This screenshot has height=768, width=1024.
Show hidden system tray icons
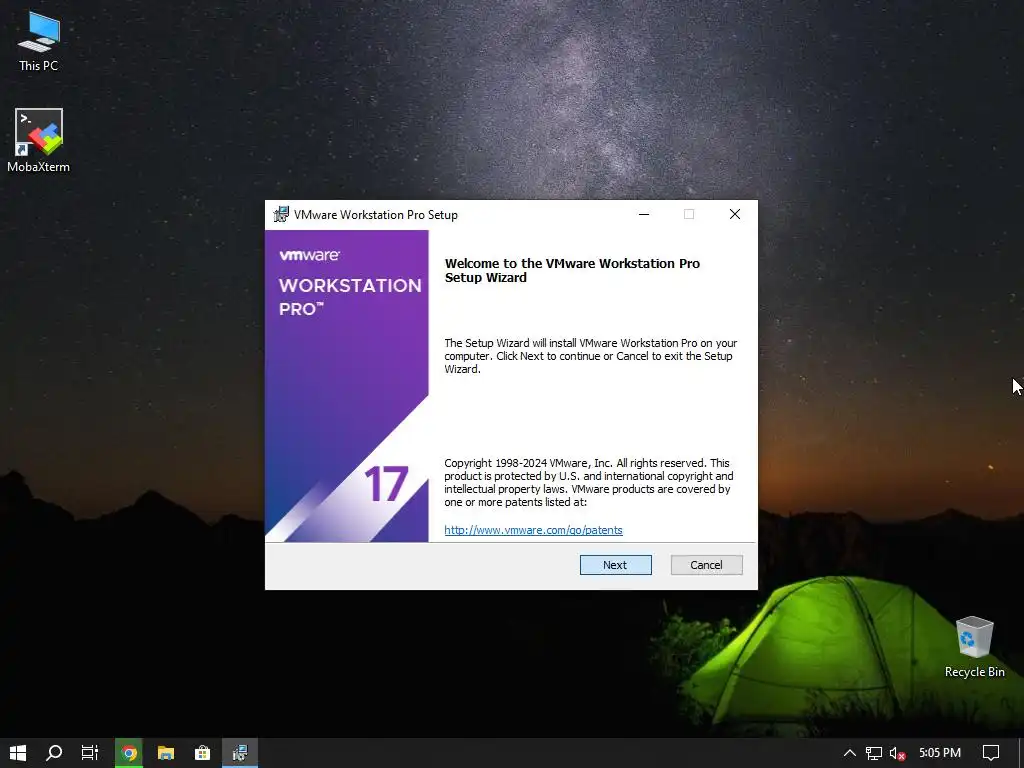(850, 753)
